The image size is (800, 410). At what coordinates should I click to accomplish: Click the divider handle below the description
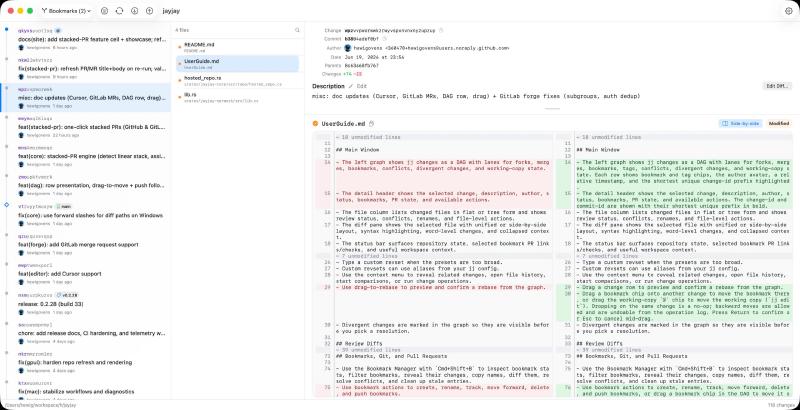[x=553, y=109]
